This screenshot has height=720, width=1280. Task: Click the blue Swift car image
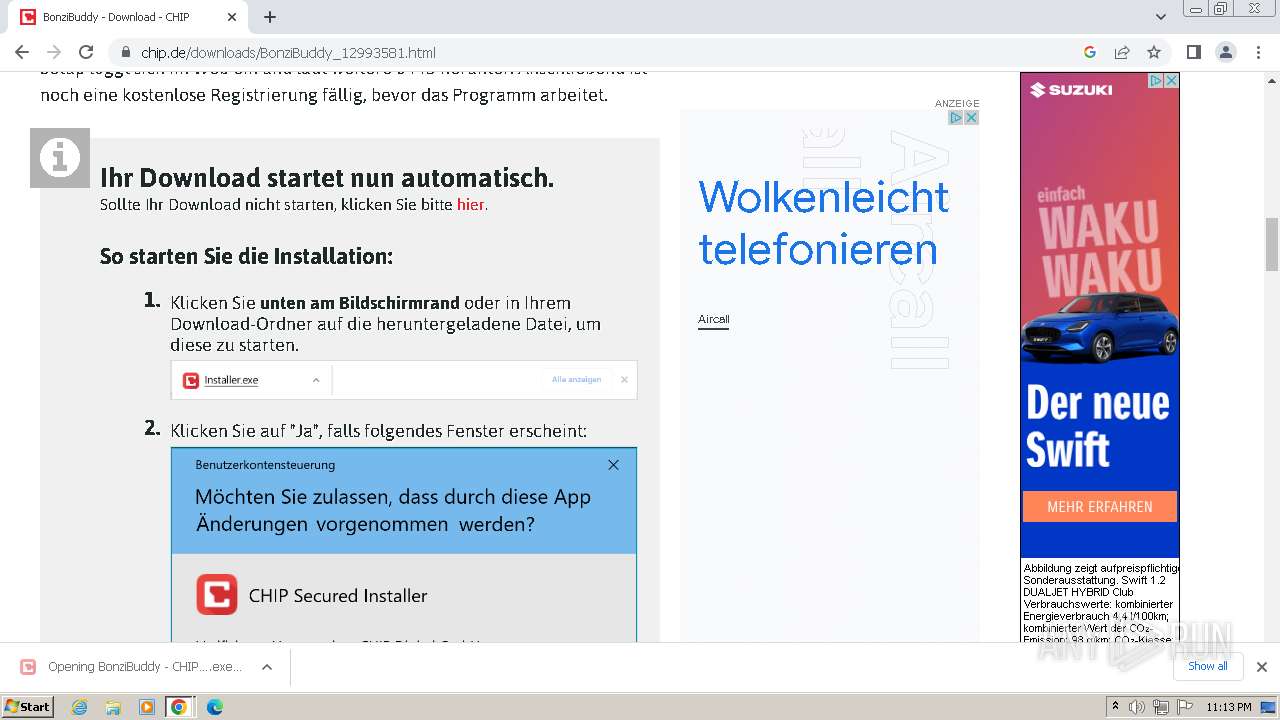[x=1099, y=328]
